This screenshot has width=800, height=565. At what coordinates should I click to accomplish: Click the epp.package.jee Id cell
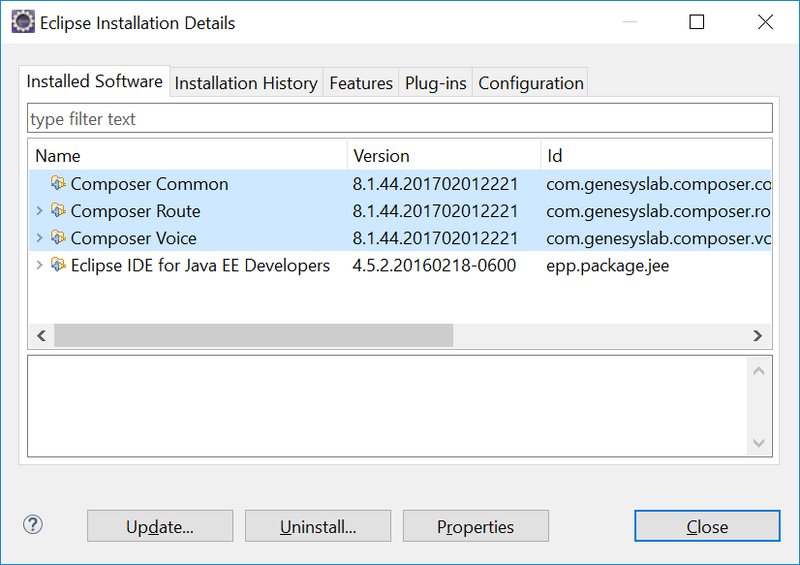click(x=608, y=265)
